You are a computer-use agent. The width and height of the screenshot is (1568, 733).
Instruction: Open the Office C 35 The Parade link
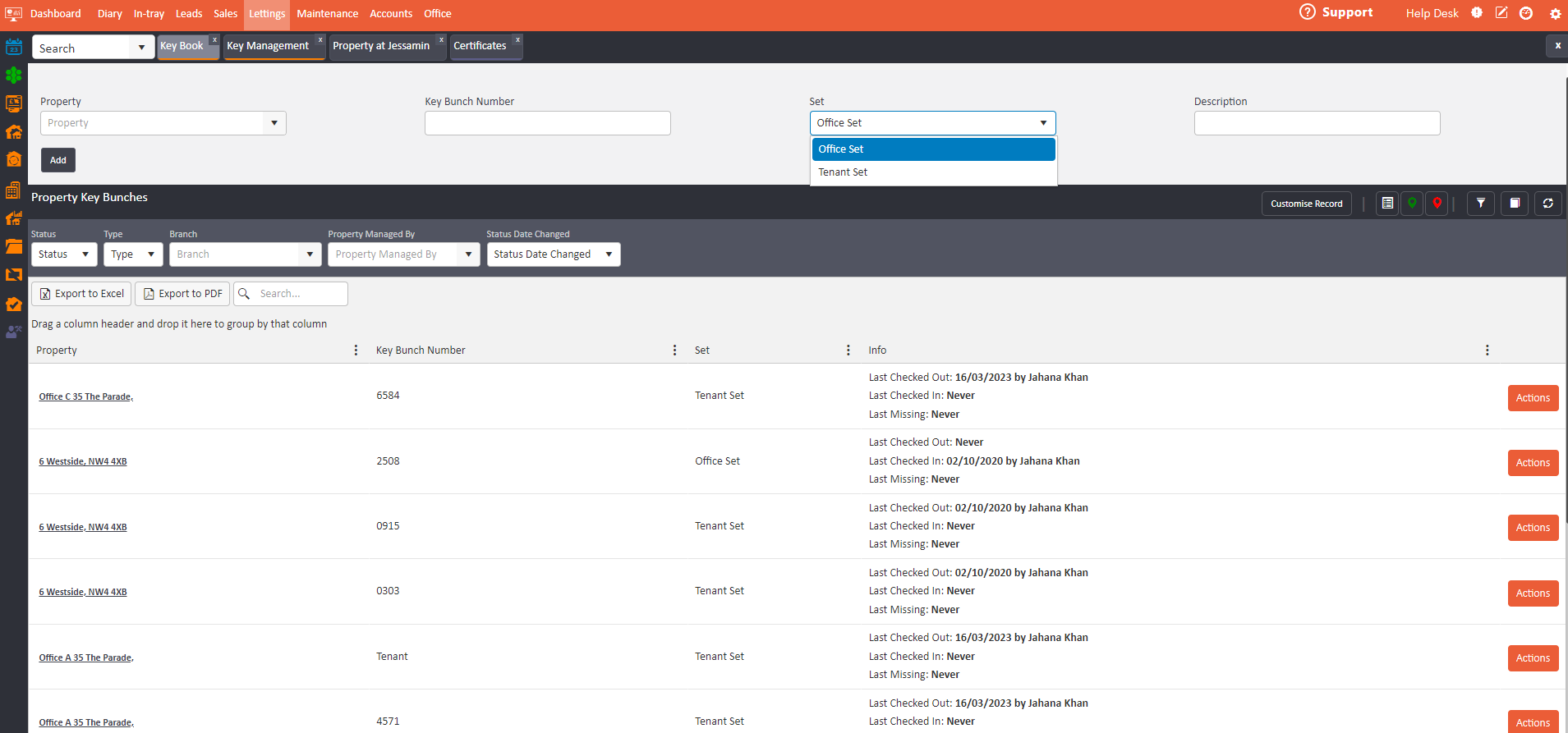(86, 396)
